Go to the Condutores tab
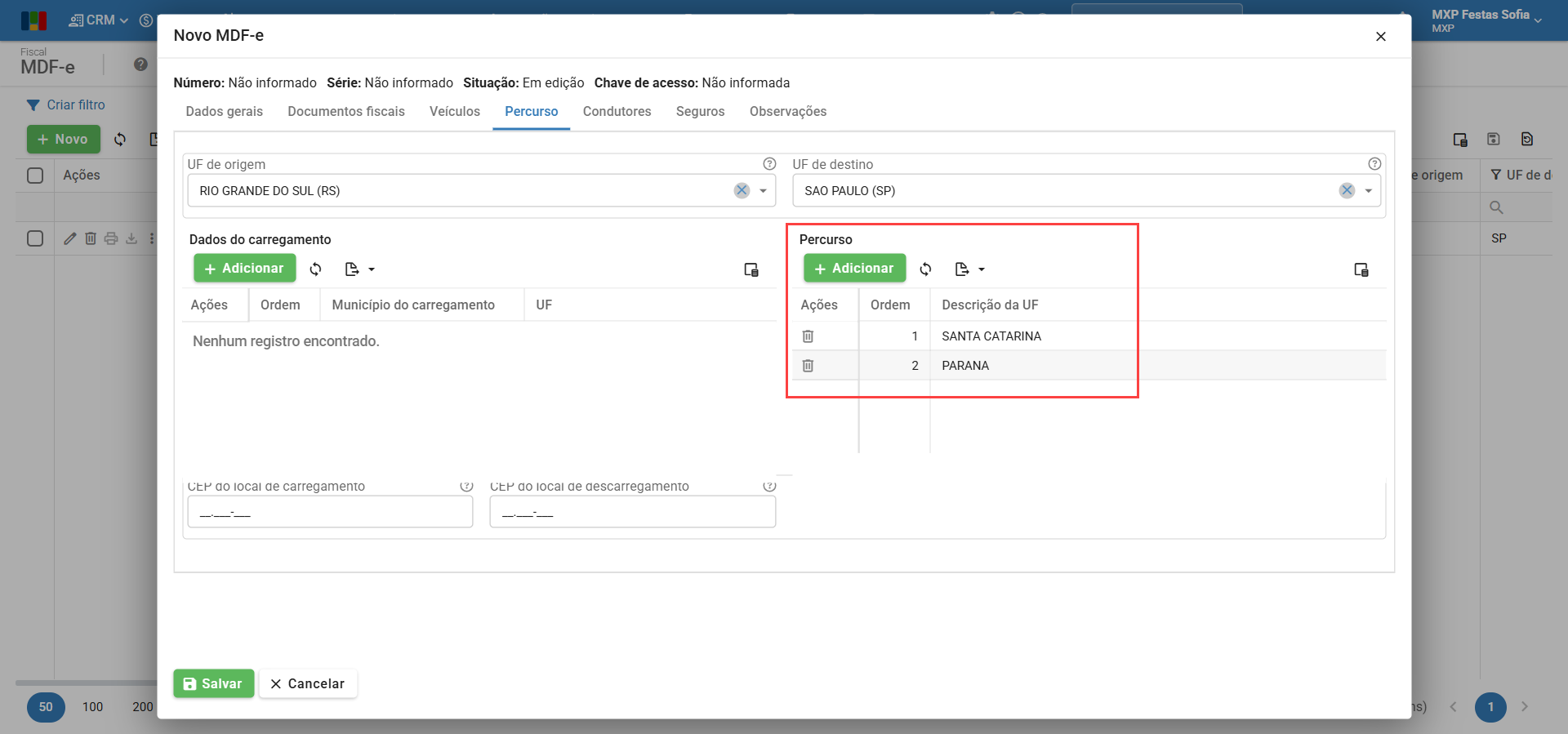 tap(617, 112)
